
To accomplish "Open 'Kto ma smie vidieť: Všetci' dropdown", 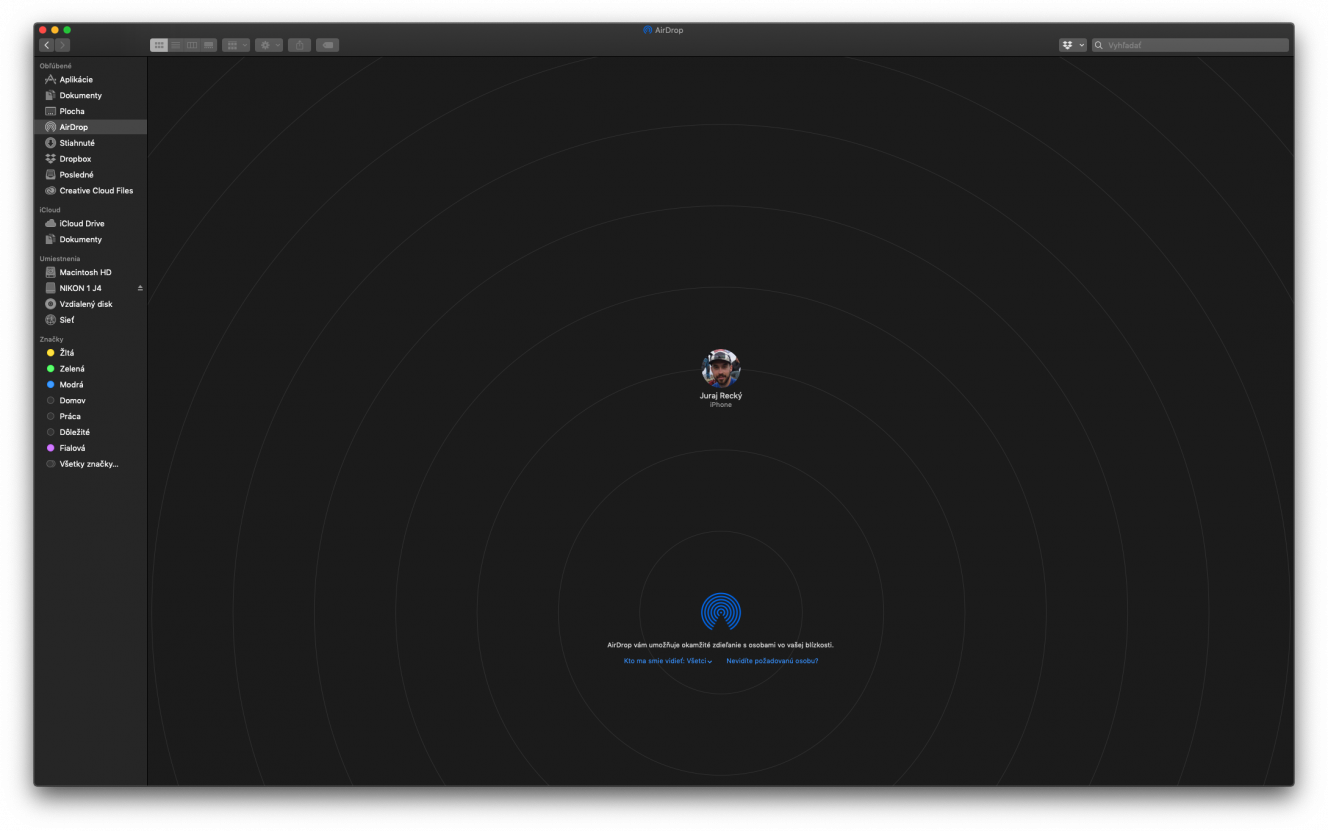I will pos(668,661).
